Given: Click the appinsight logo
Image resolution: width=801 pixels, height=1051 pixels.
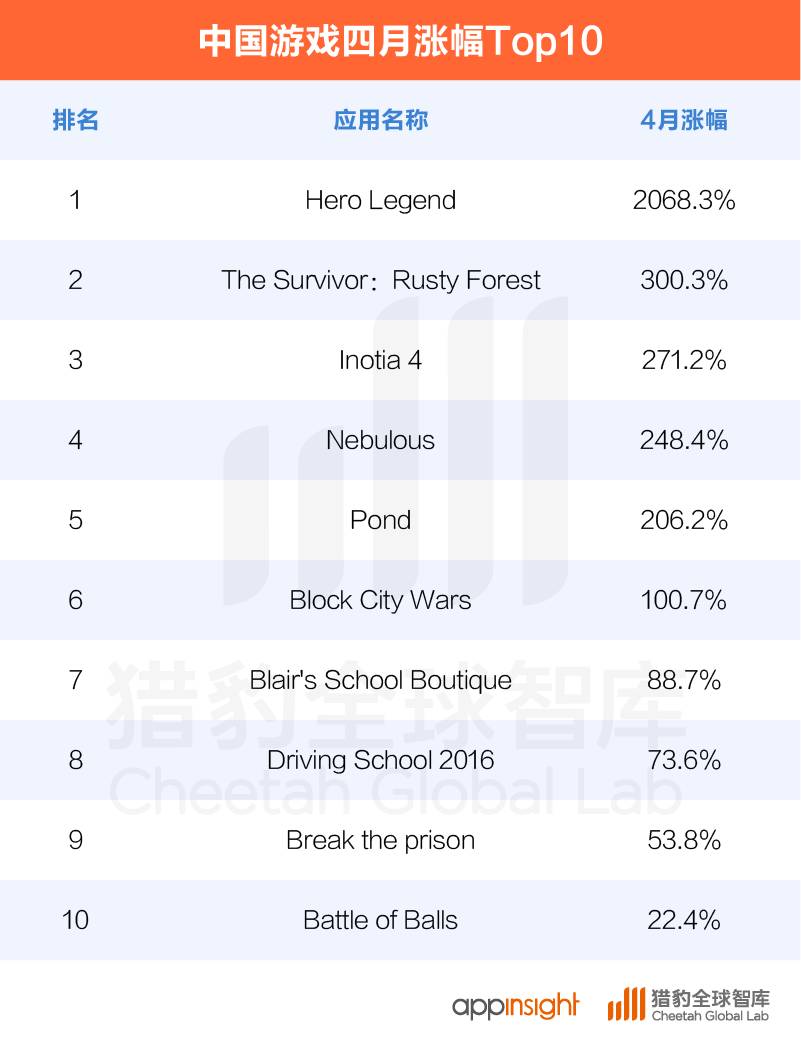Looking at the screenshot, I should (515, 1005).
